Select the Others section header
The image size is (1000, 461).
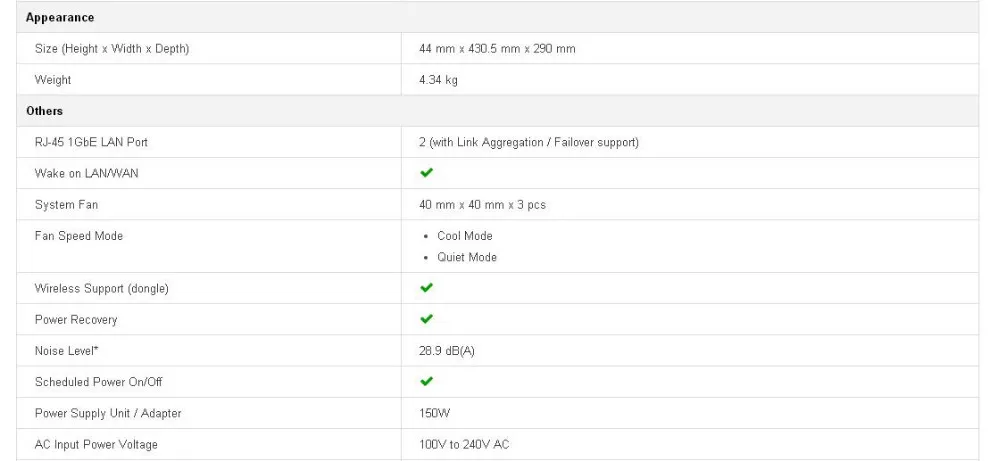coord(45,111)
